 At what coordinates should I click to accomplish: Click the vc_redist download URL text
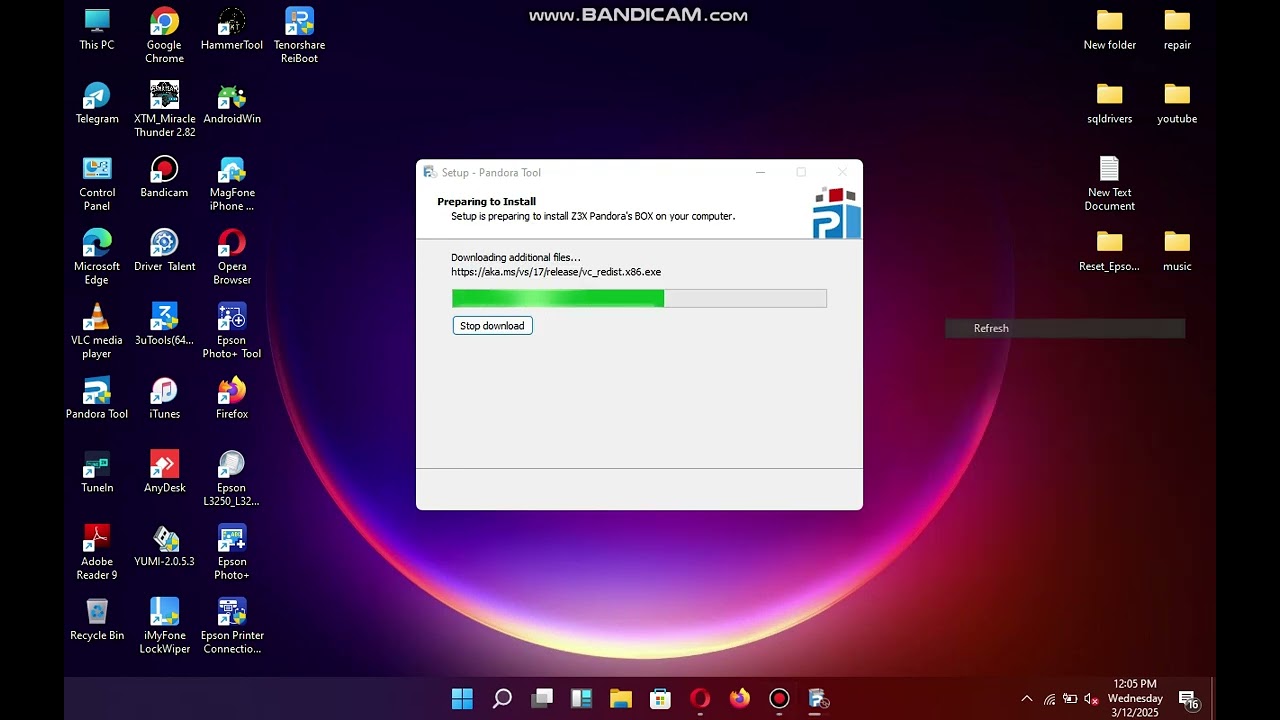[x=556, y=272]
